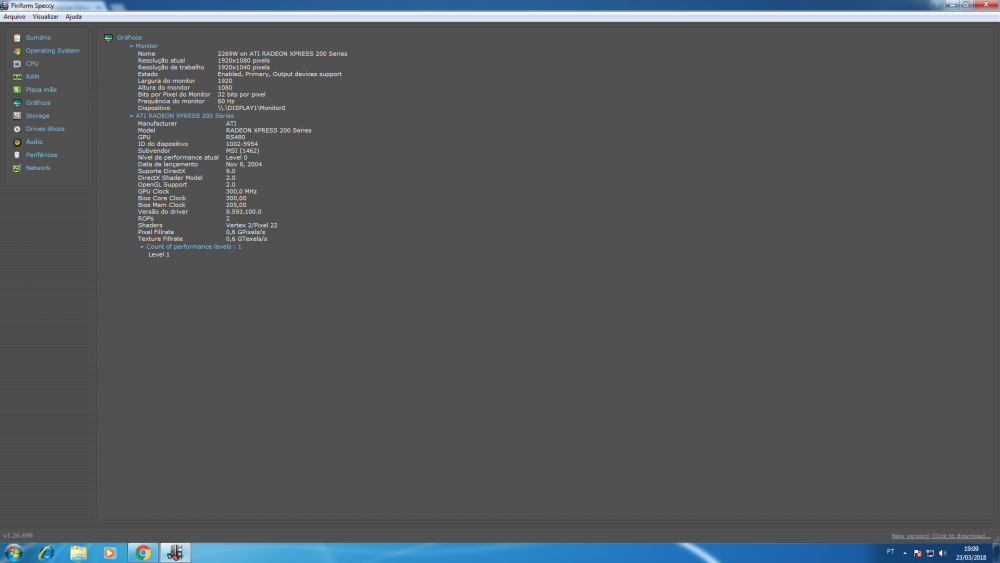The image size is (1000, 563).
Task: Collapse the ATI RADEON XPRESS 200 Series section
Action: click(131, 116)
